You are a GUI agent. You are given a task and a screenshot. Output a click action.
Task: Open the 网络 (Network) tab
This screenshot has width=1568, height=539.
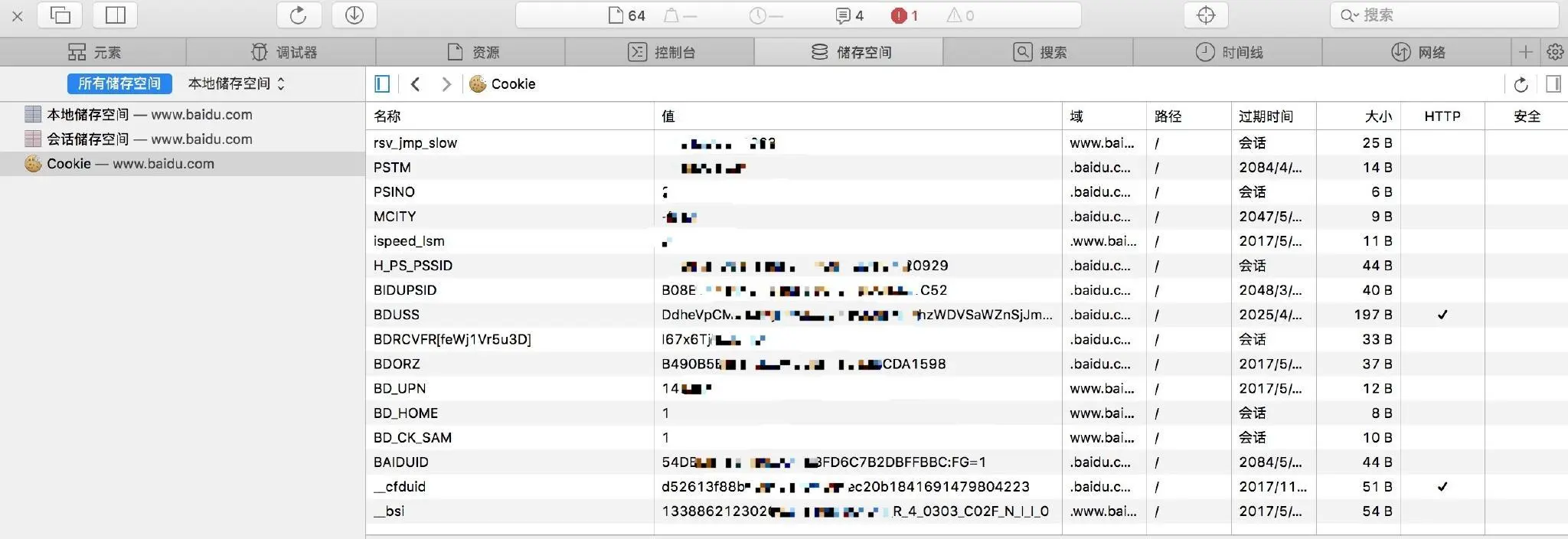coord(1416,52)
